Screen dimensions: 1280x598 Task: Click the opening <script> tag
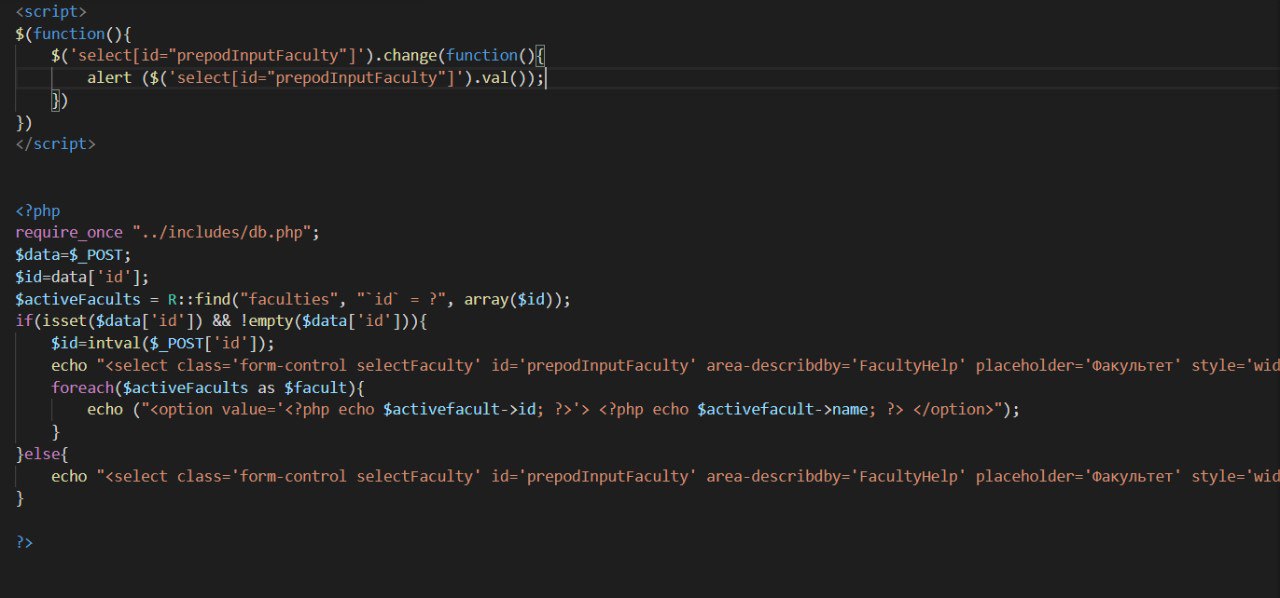click(51, 12)
